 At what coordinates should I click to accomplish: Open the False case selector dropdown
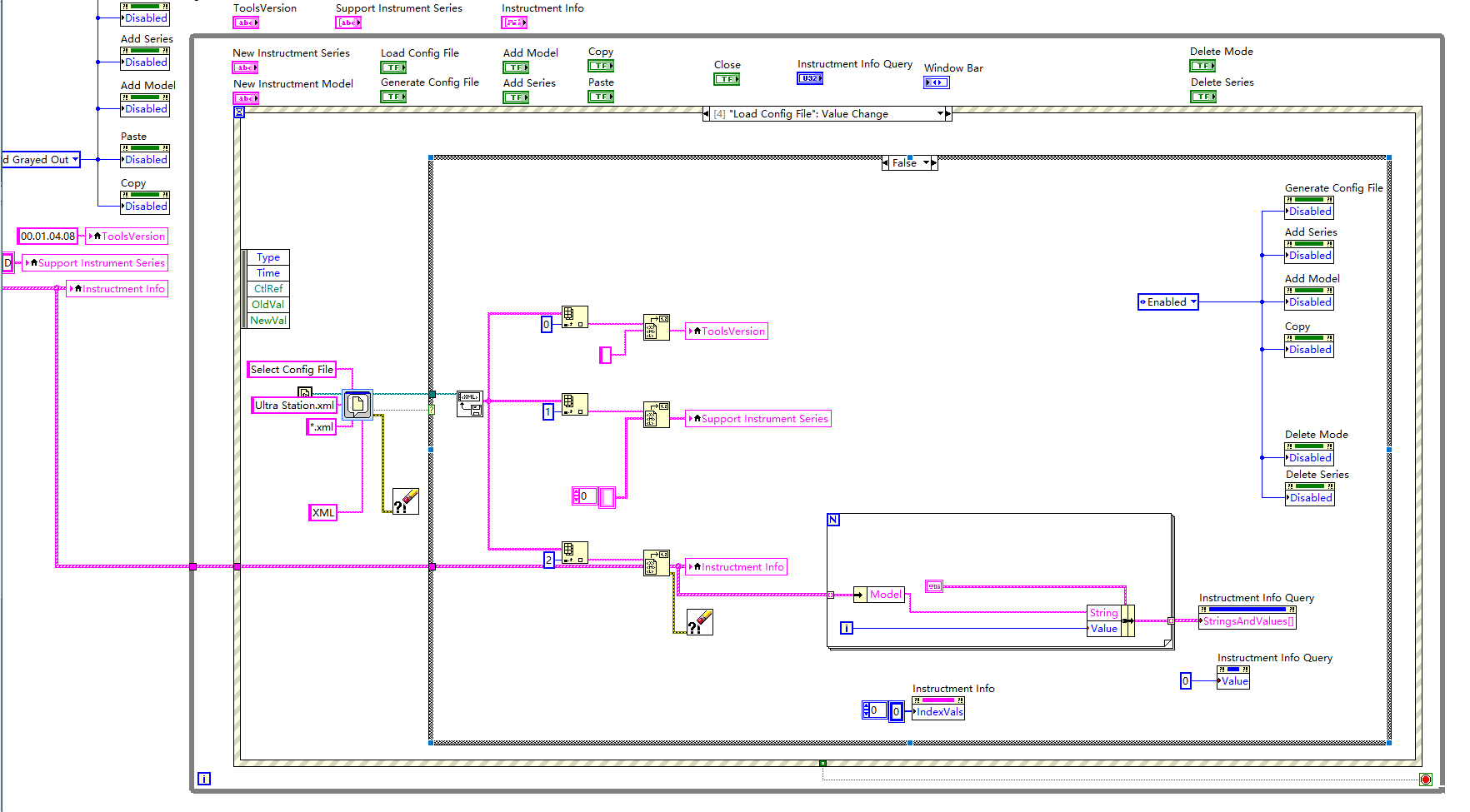(x=926, y=163)
